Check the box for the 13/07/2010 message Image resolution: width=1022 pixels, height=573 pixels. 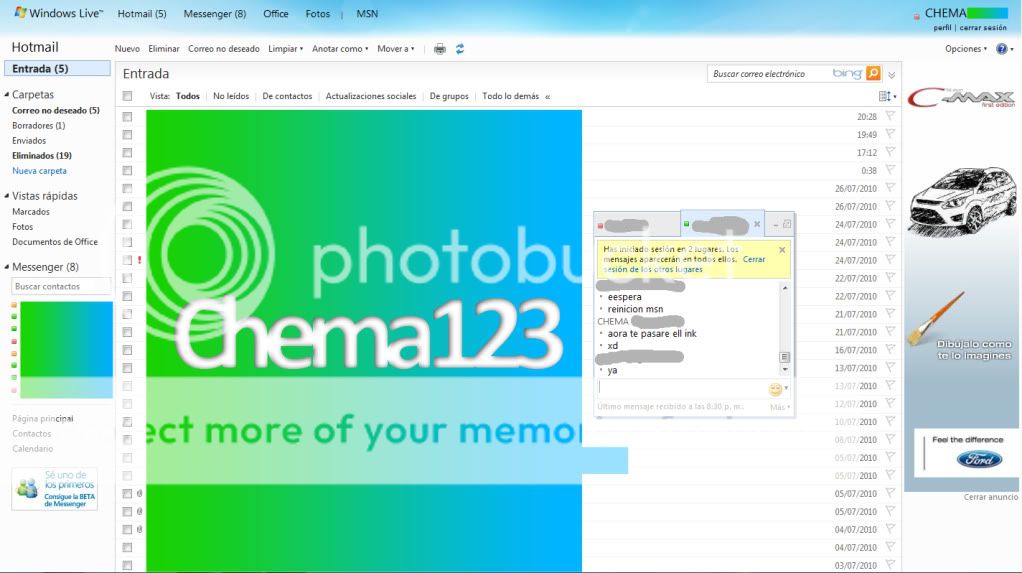(x=128, y=368)
